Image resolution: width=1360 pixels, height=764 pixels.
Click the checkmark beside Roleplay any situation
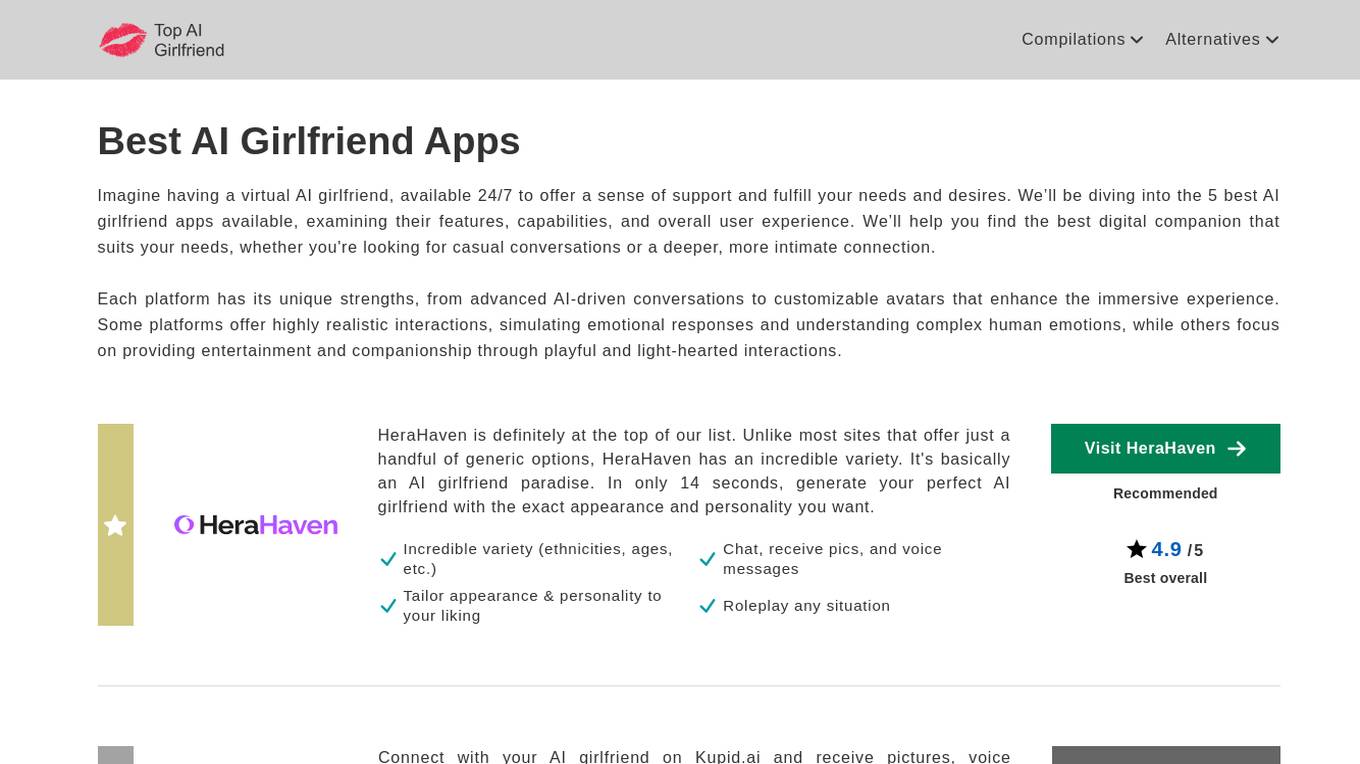point(707,606)
